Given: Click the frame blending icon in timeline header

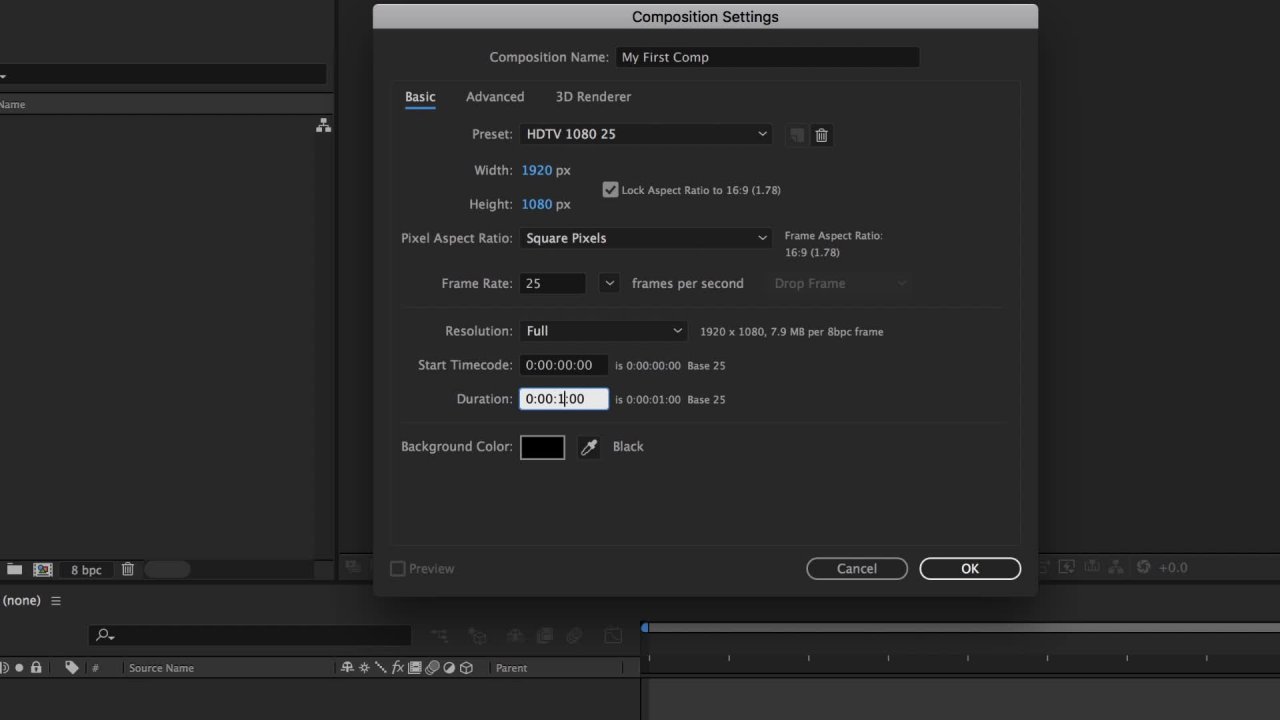Looking at the screenshot, I should click(415, 668).
